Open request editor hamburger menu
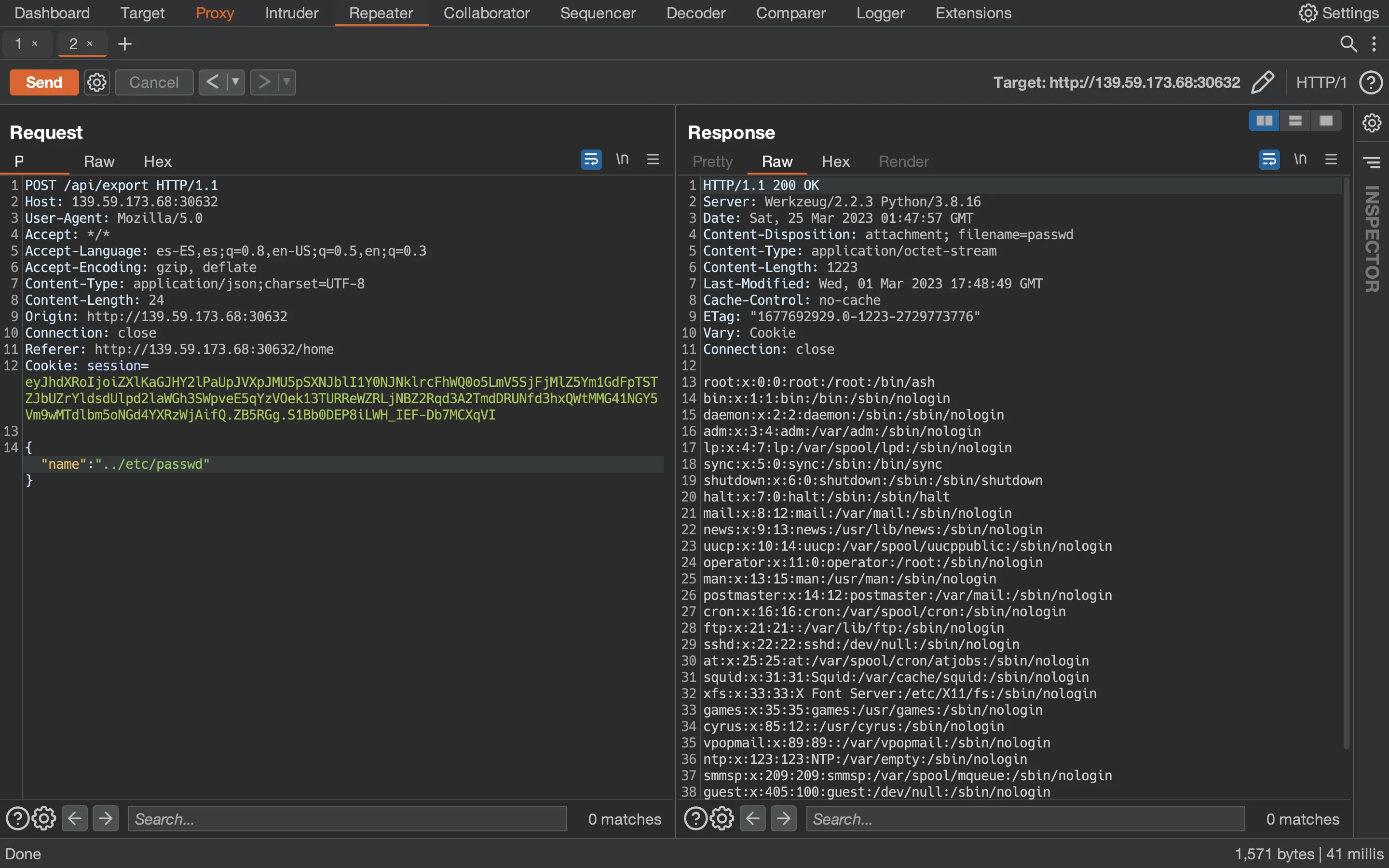 point(653,159)
